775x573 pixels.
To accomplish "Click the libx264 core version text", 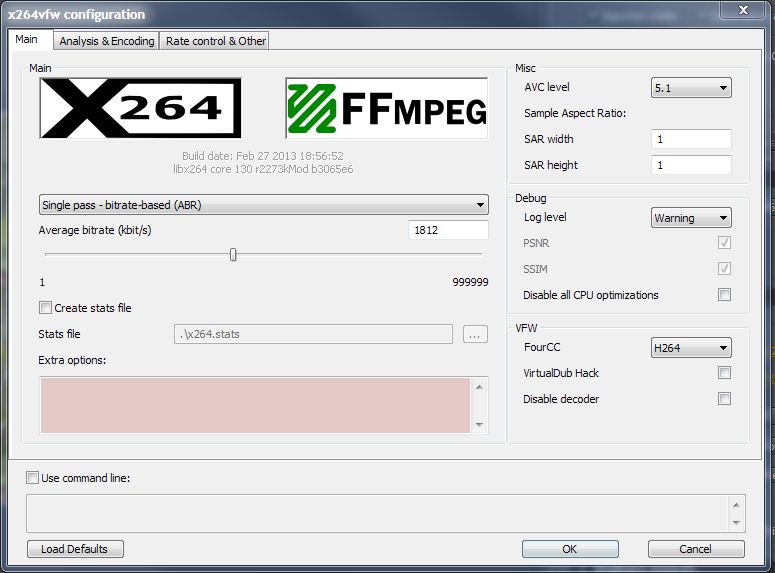I will click(263, 169).
